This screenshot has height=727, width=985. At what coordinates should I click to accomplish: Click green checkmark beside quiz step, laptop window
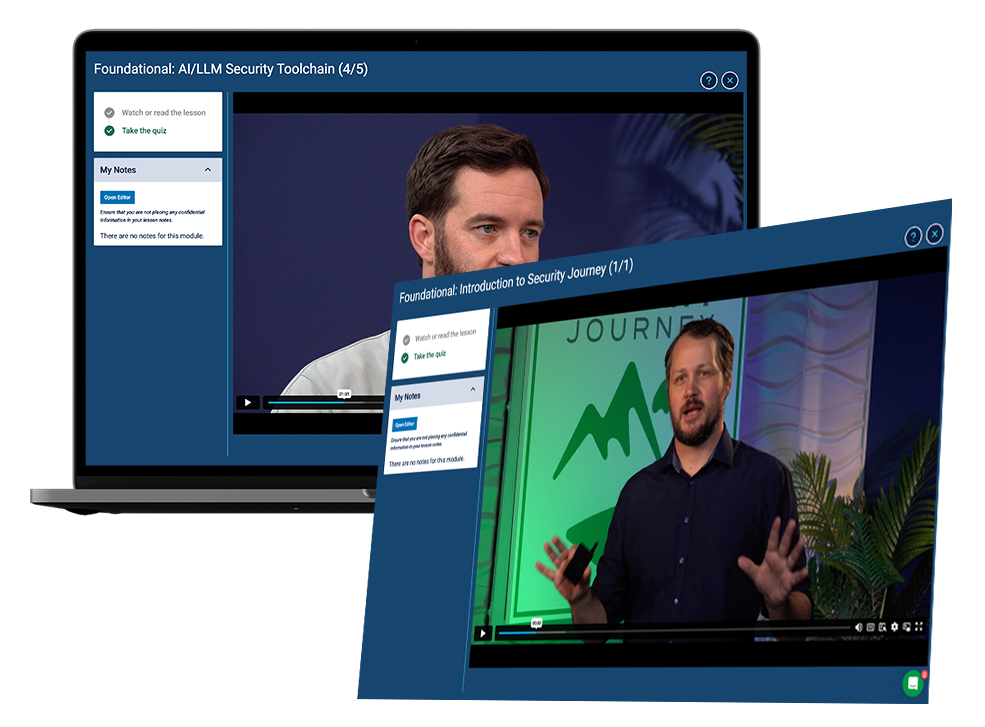[x=109, y=131]
